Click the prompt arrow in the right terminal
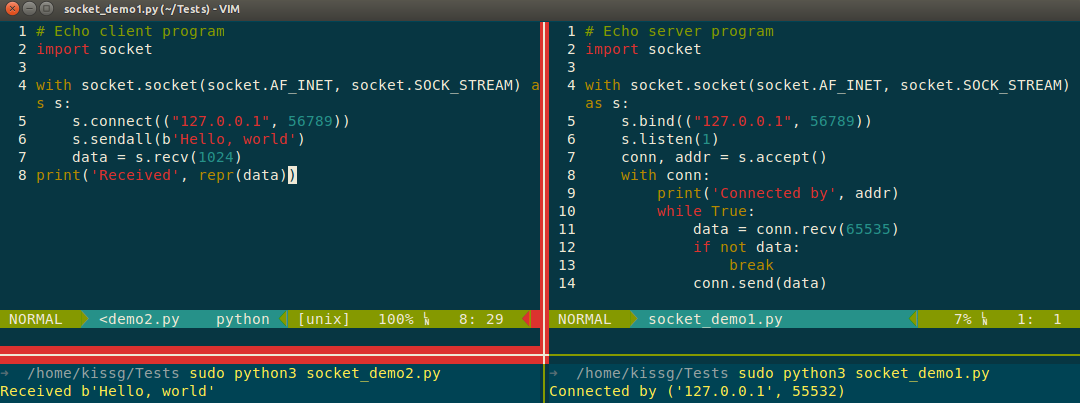 tap(553, 373)
